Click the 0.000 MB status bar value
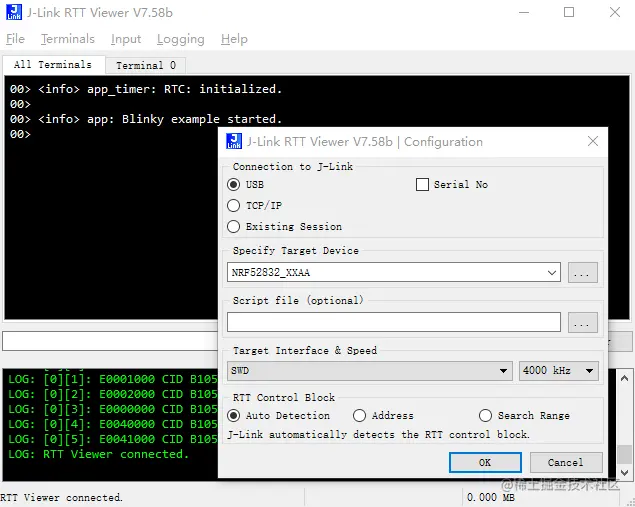 491,498
